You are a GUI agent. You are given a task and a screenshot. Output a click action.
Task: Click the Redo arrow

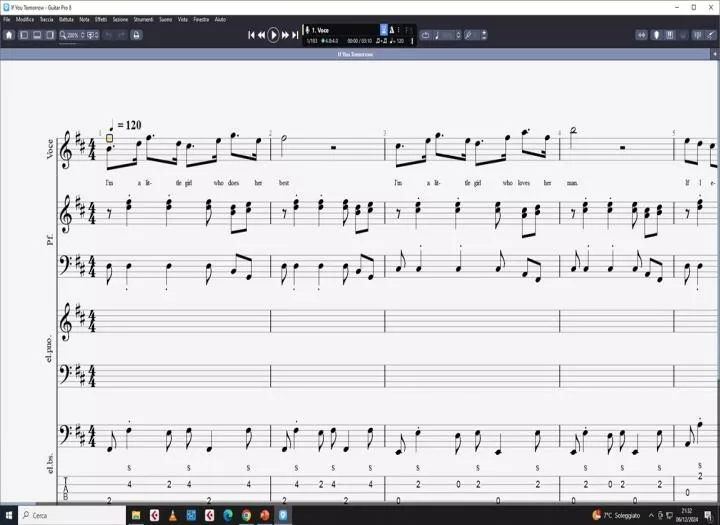pyautogui.click(x=122, y=35)
